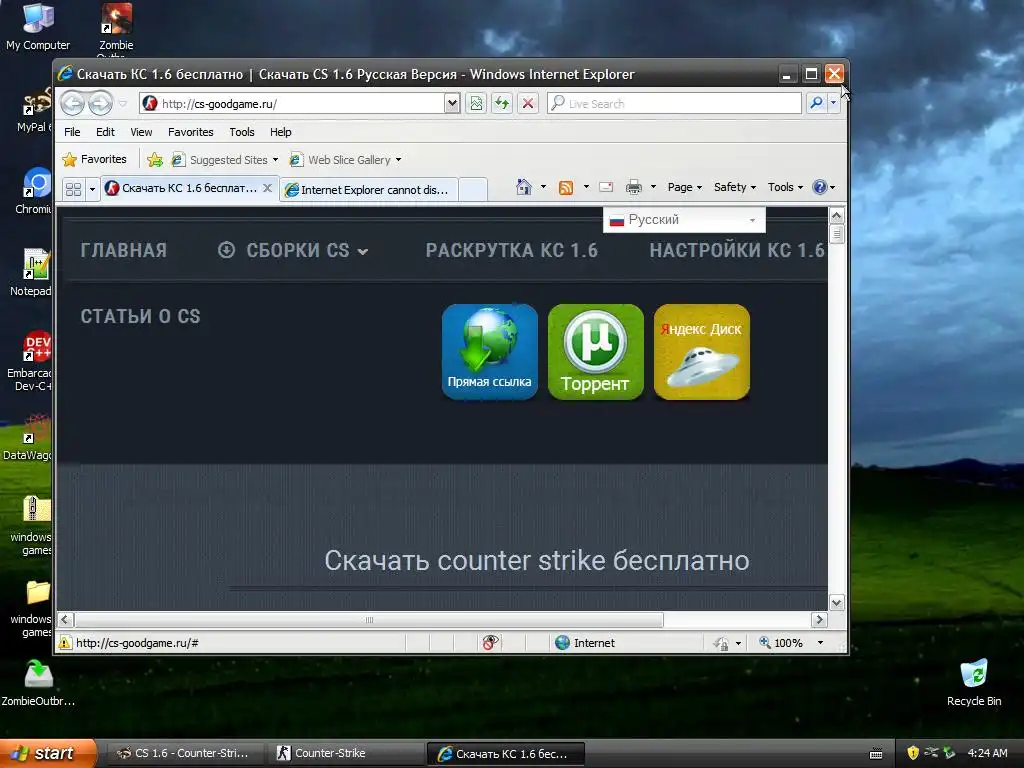Open the Tools command bar dropdown
This screenshot has height=768, width=1024.
(785, 187)
